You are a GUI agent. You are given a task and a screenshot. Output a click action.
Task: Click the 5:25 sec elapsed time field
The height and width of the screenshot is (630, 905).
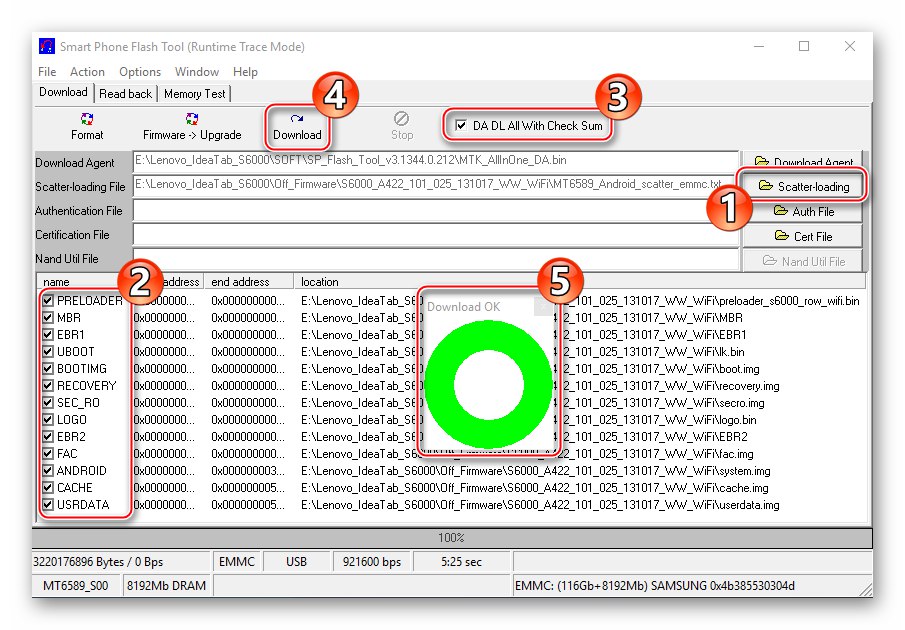click(x=461, y=561)
